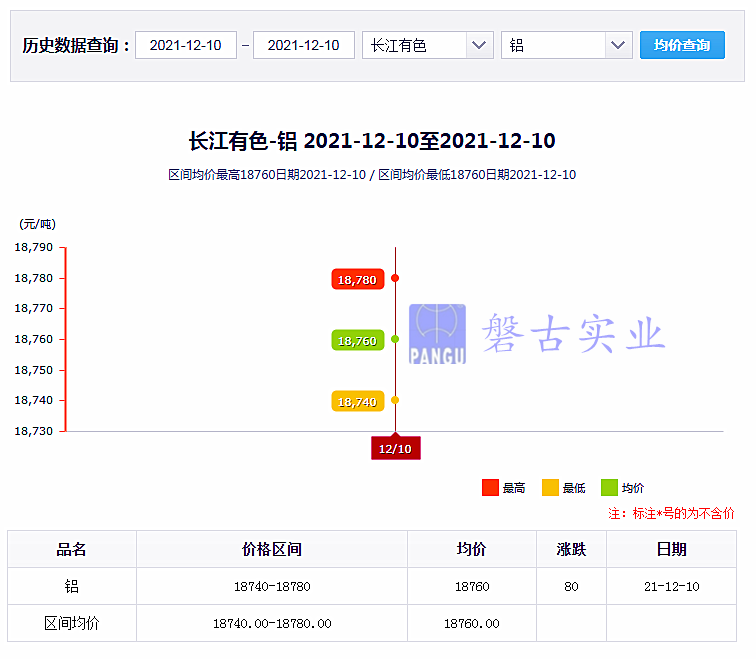Click the 区间均价 row label
This screenshot has width=756, height=659.
click(72, 623)
